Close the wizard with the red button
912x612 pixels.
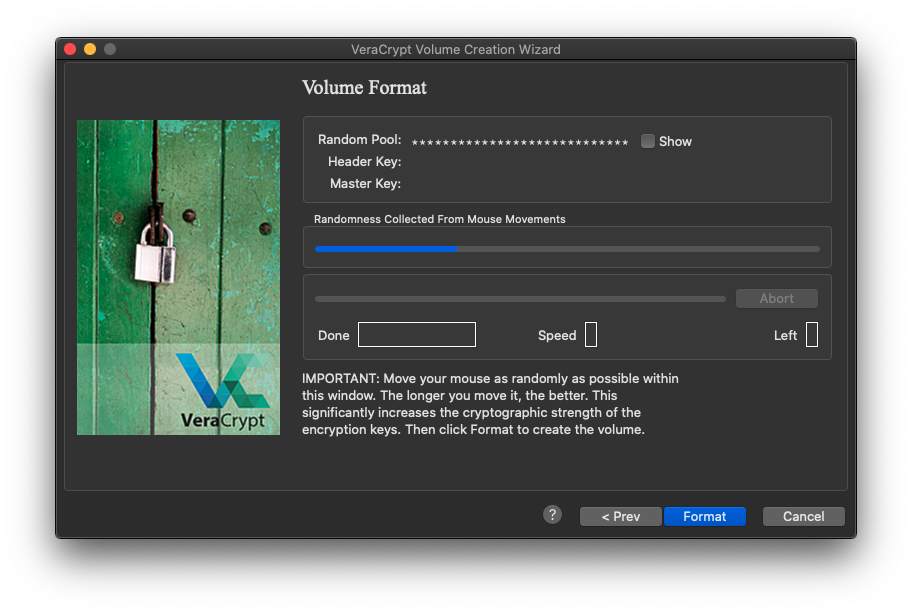[x=70, y=49]
